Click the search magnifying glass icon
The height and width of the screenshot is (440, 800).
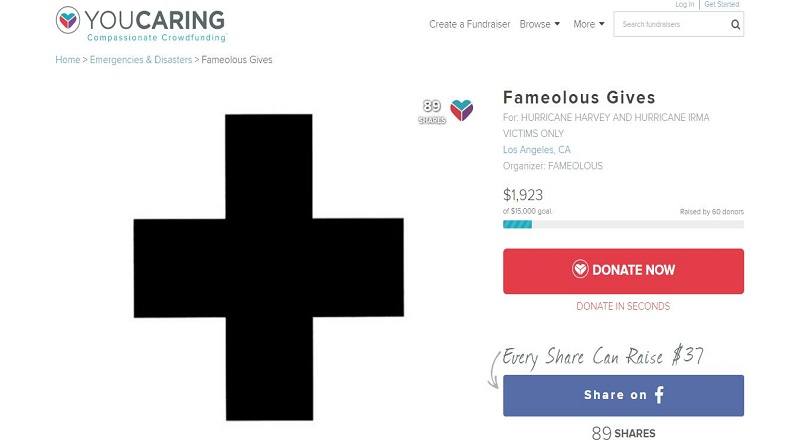[x=735, y=25]
